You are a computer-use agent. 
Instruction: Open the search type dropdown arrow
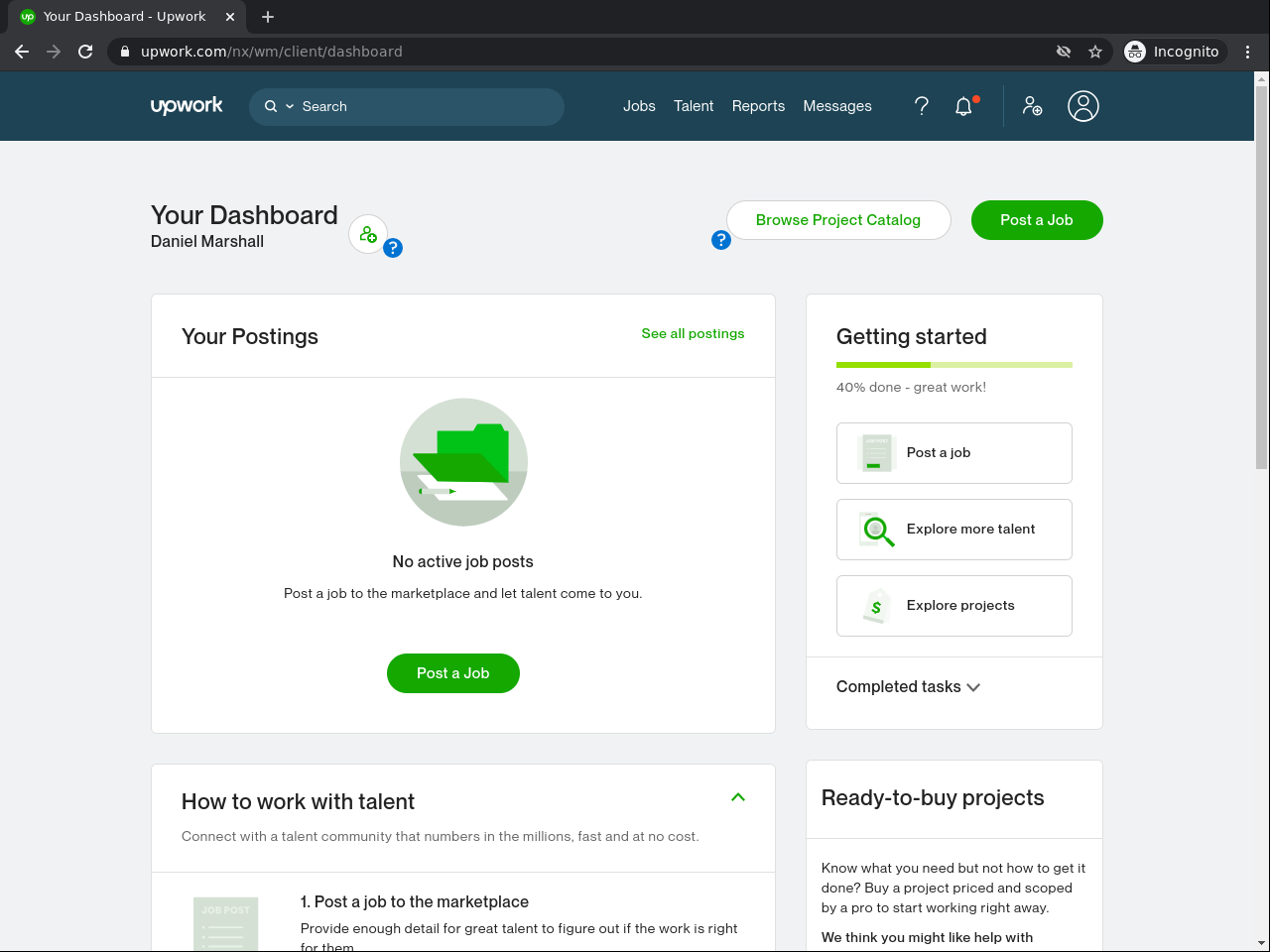pyautogui.click(x=290, y=106)
